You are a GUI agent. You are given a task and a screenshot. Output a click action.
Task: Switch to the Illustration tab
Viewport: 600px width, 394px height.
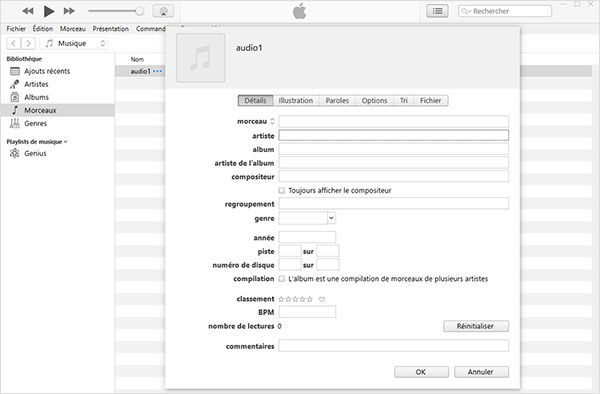[296, 101]
